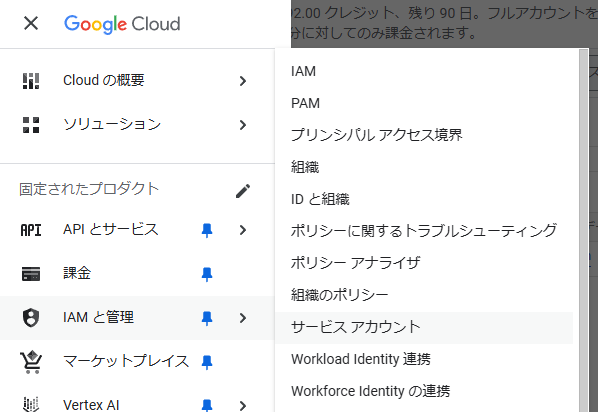Image resolution: width=598 pixels, height=412 pixels.
Task: Open サービス アカウント submenu entry
Action: (x=424, y=327)
